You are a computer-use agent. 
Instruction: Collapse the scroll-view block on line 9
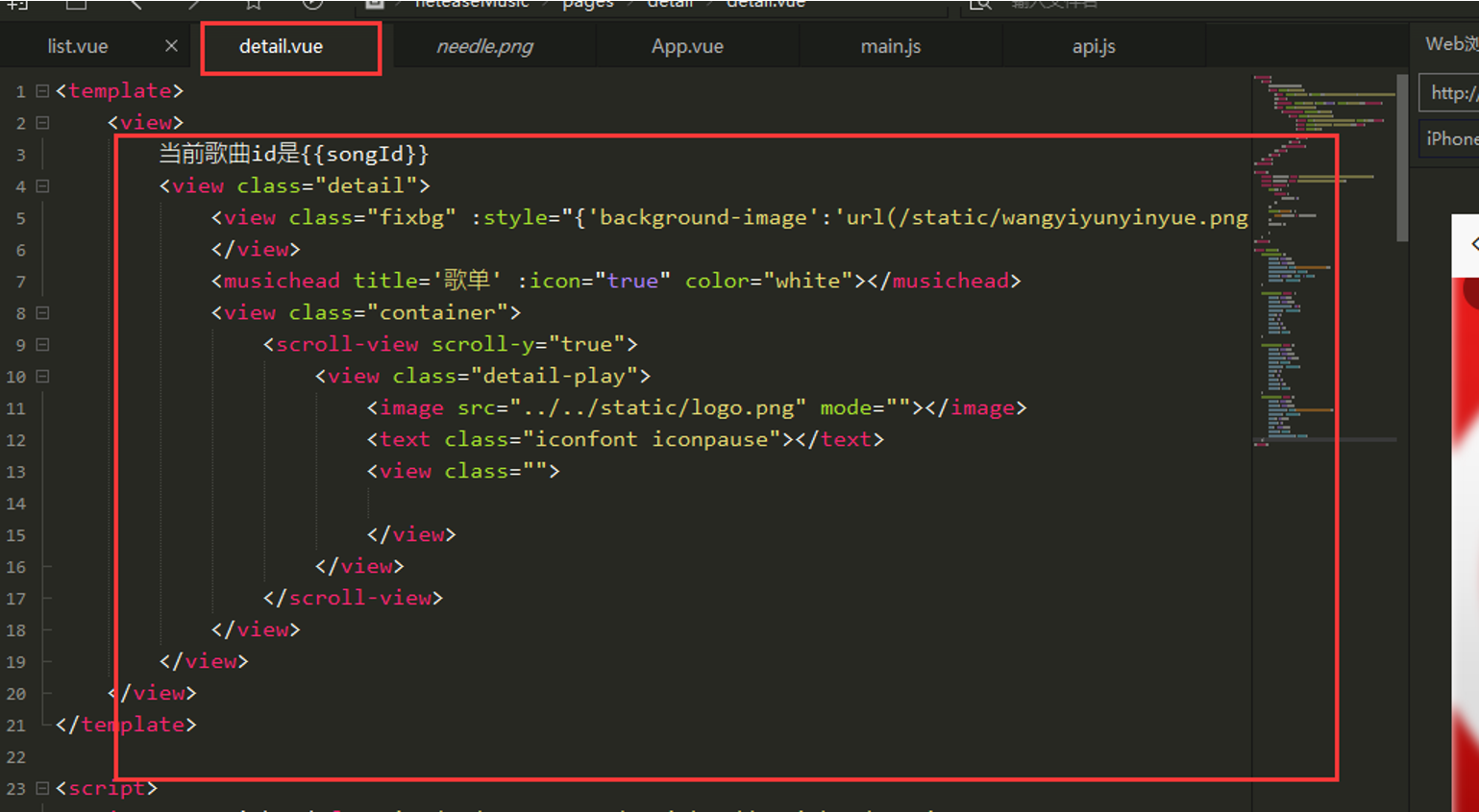tap(42, 345)
